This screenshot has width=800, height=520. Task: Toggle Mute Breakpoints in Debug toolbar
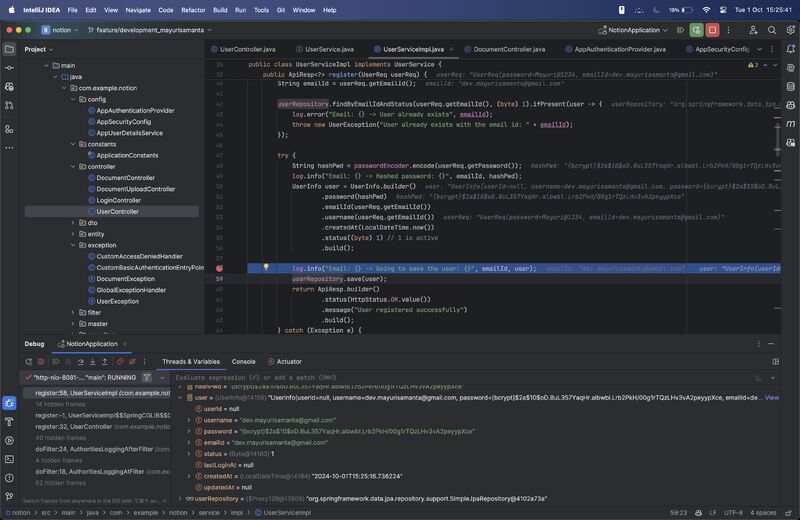click(132, 361)
